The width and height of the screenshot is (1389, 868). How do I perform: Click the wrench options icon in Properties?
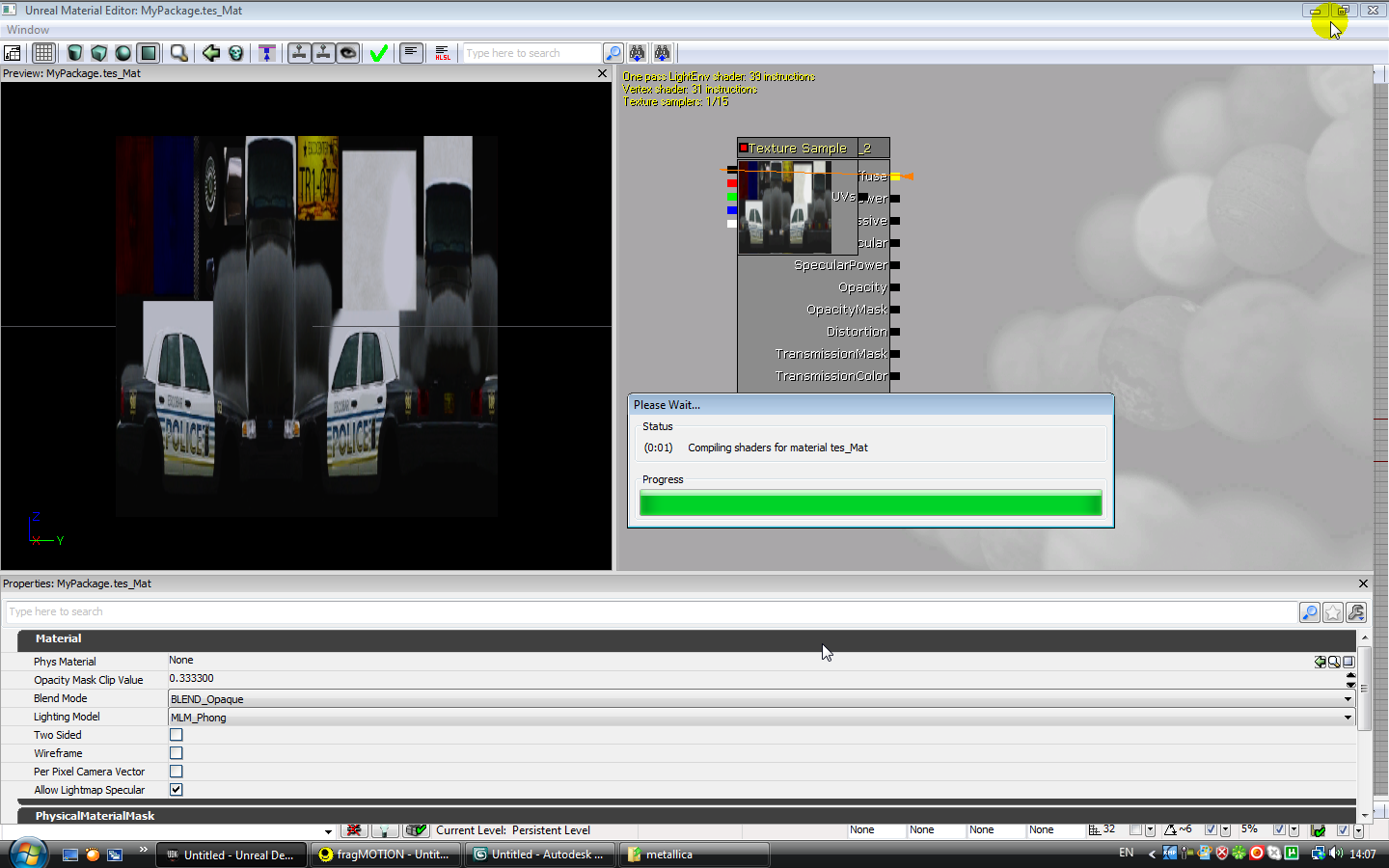tap(1356, 612)
